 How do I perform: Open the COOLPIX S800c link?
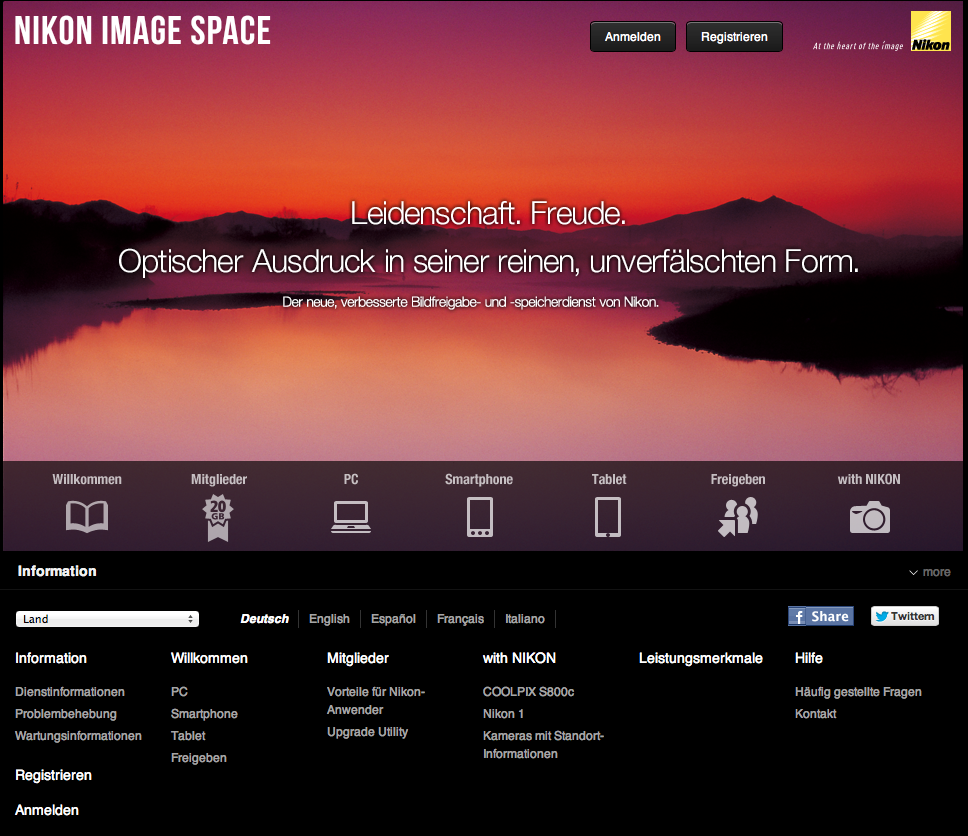(528, 692)
